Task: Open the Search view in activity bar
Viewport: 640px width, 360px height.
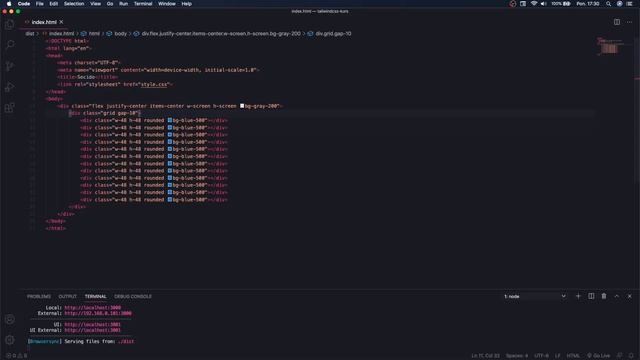Action: point(9,44)
